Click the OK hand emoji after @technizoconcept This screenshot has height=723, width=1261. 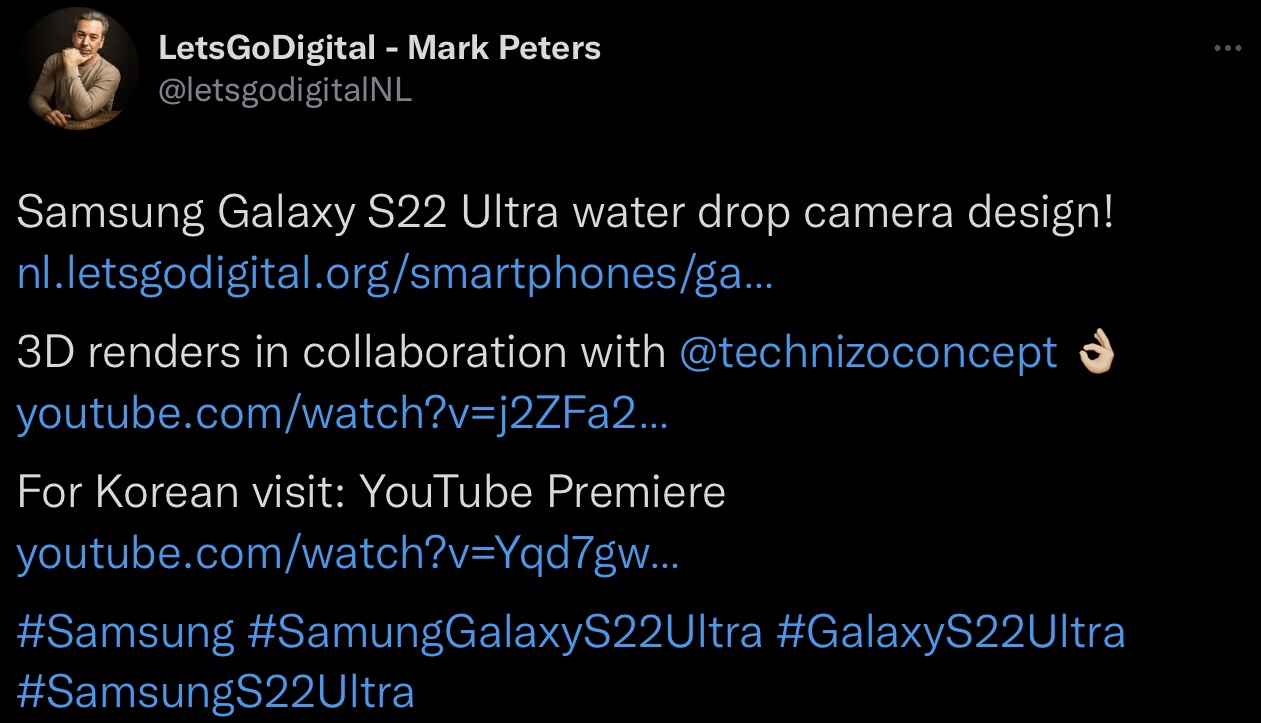1093,353
